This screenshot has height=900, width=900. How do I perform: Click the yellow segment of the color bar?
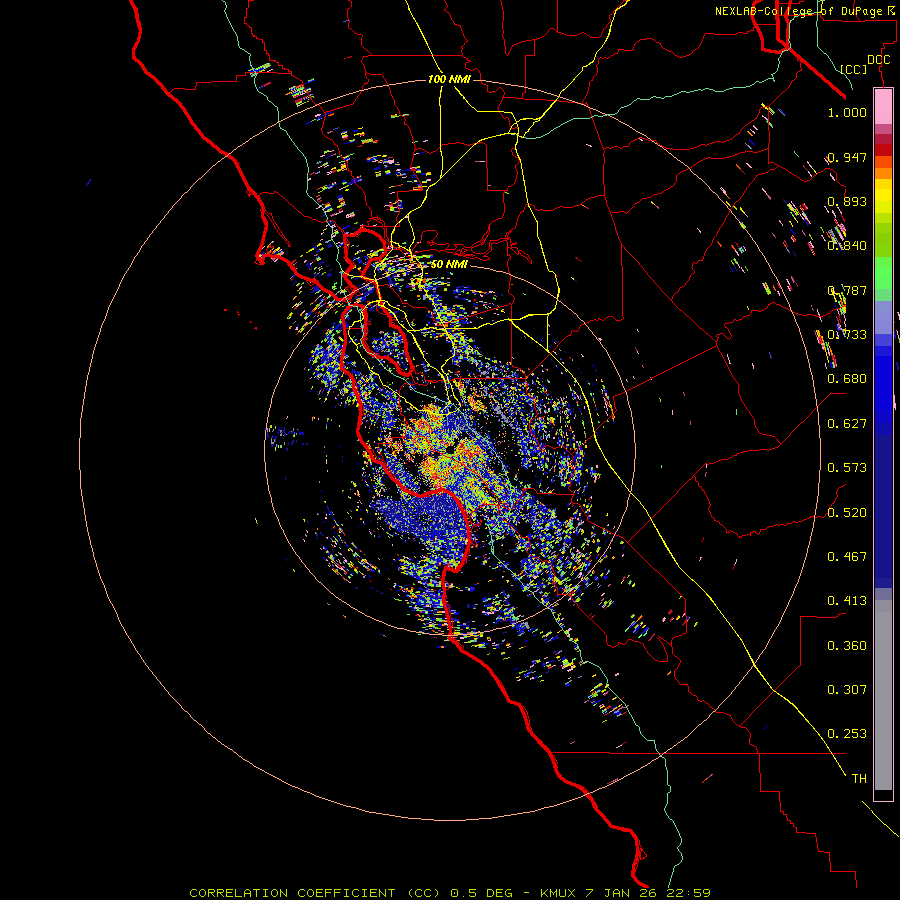click(x=883, y=197)
